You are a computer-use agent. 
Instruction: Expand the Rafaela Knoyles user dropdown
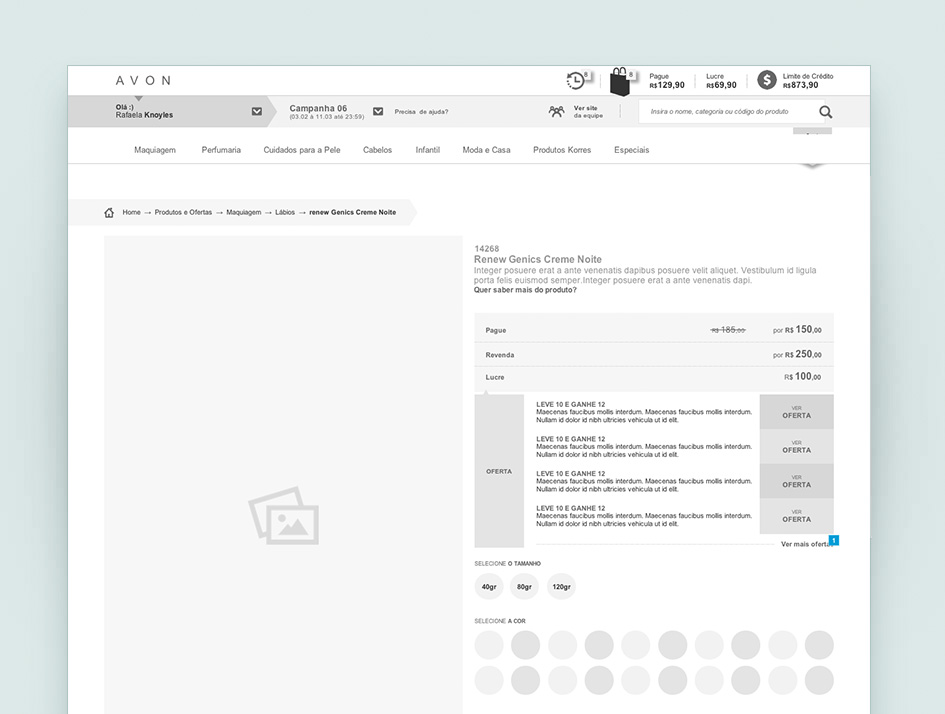click(257, 111)
